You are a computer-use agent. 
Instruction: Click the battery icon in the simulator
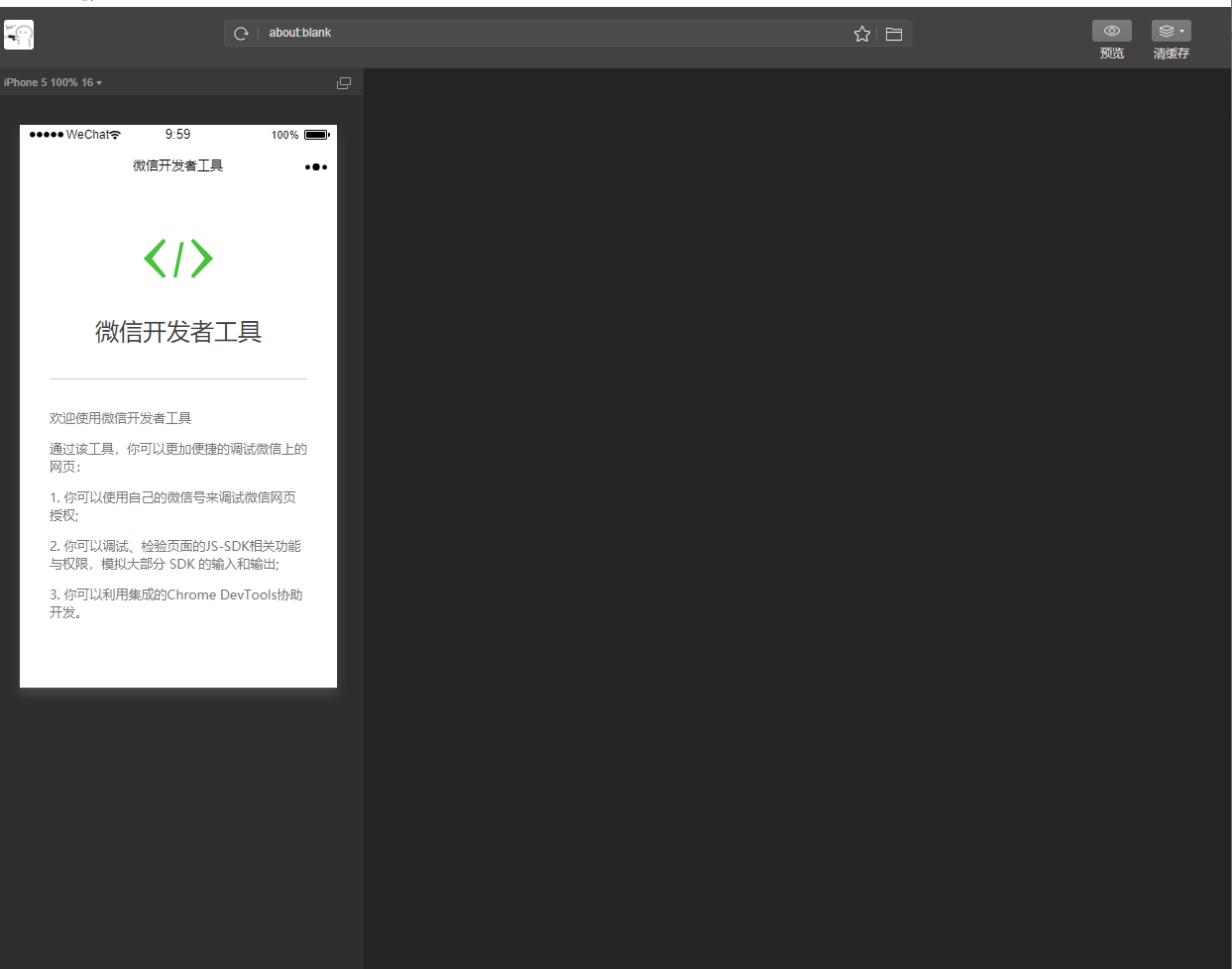(316, 135)
